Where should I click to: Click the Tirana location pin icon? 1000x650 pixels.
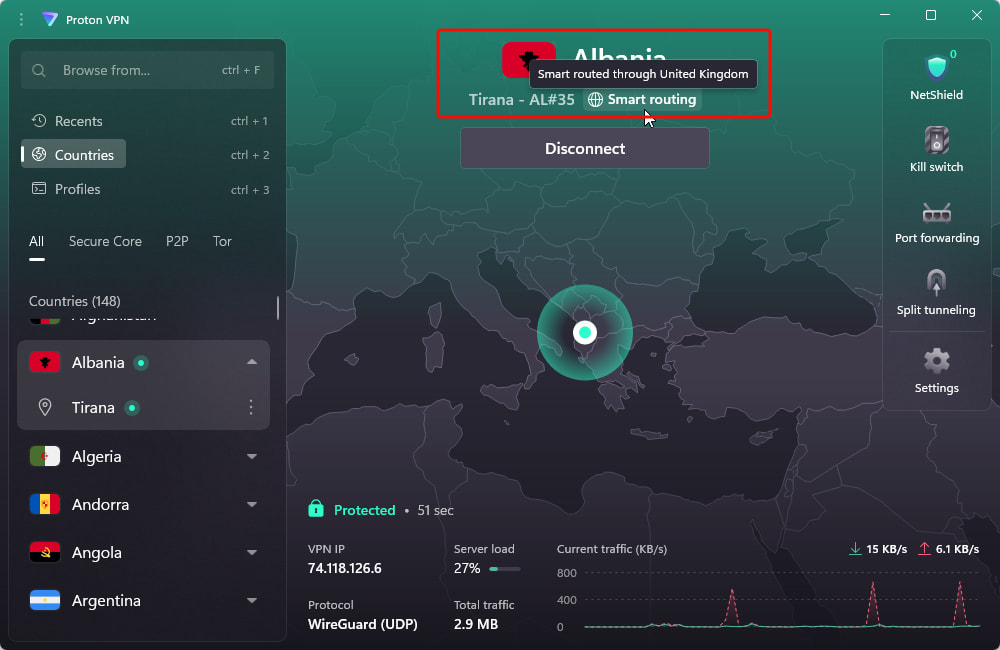pyautogui.click(x=45, y=407)
